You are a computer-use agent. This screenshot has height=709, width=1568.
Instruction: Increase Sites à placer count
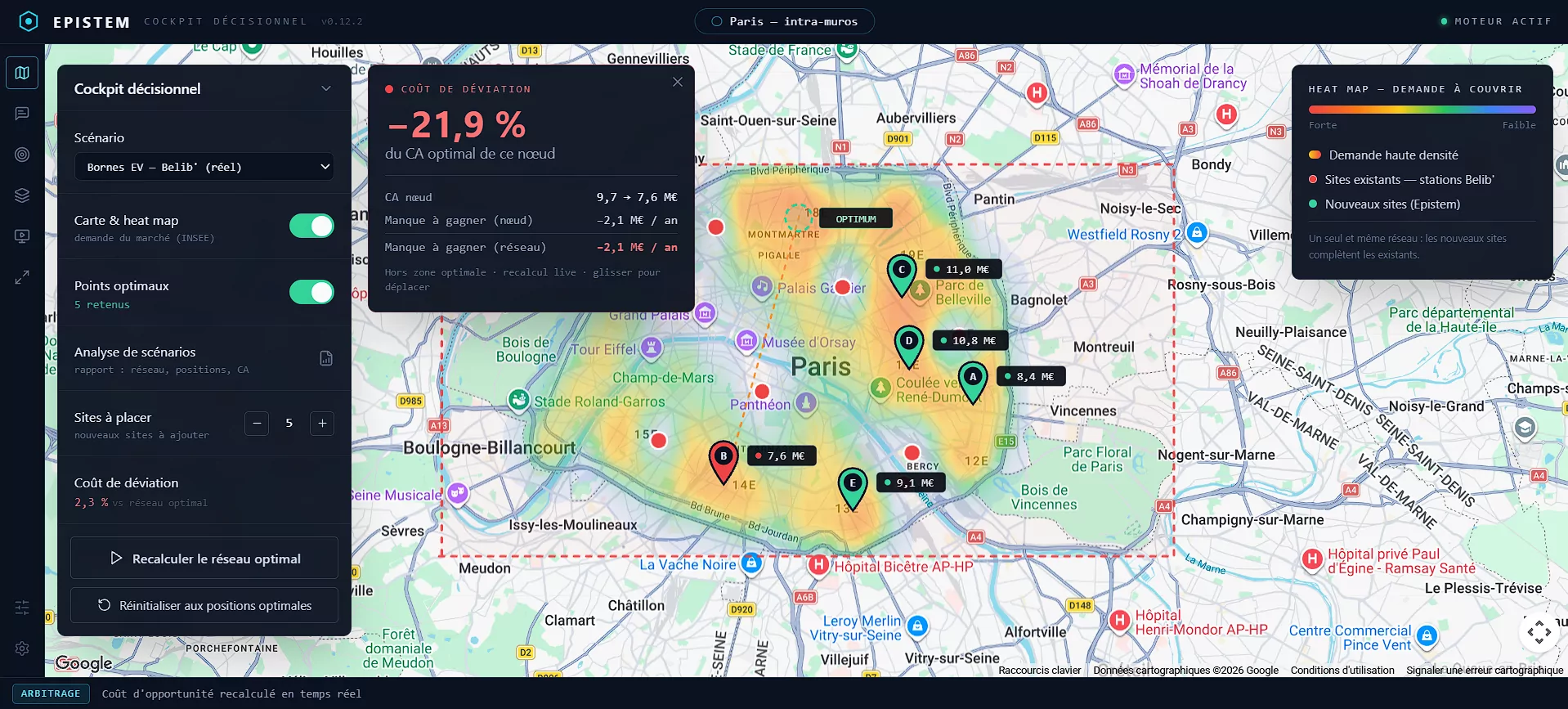[x=322, y=424]
